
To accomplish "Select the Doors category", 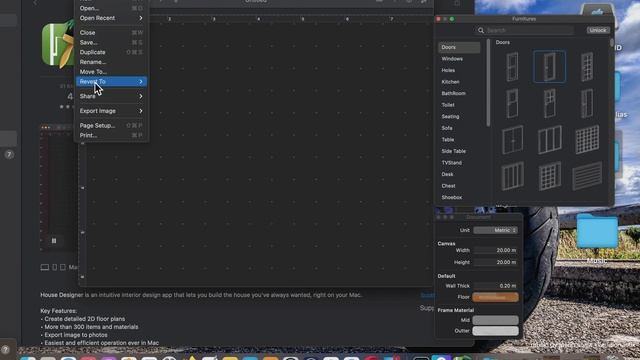I will coord(459,47).
